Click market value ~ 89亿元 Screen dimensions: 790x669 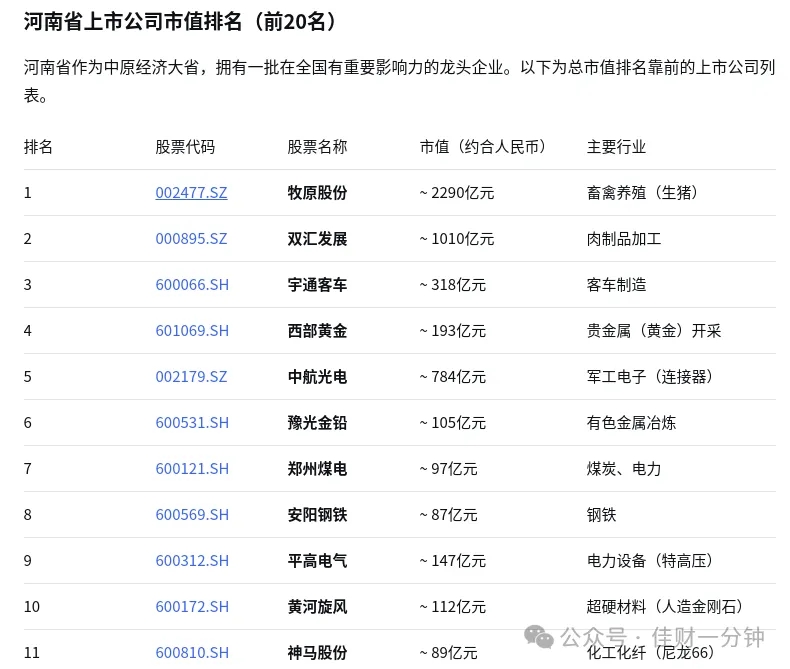click(x=448, y=652)
